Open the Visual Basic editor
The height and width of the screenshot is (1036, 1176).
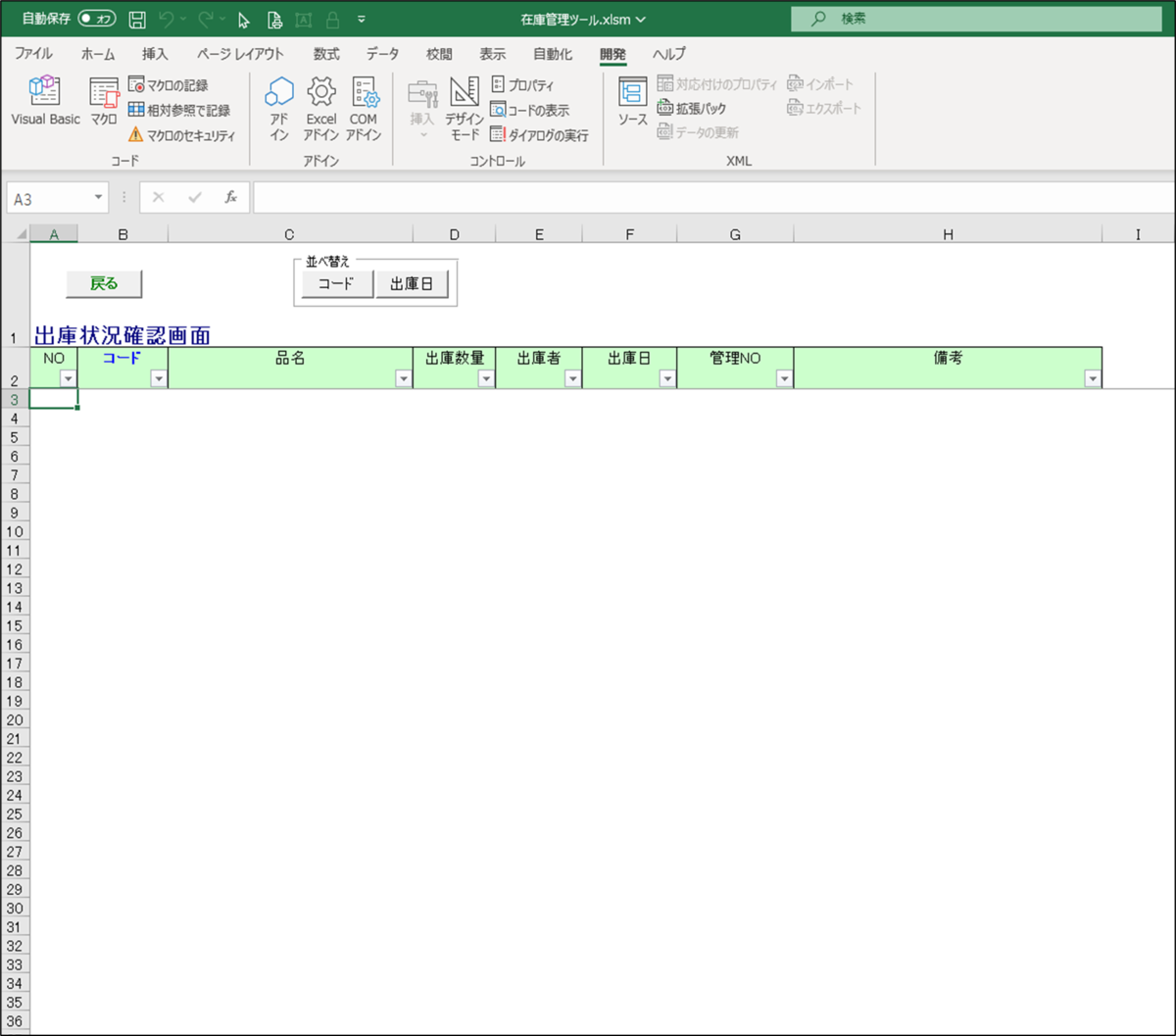pyautogui.click(x=45, y=102)
